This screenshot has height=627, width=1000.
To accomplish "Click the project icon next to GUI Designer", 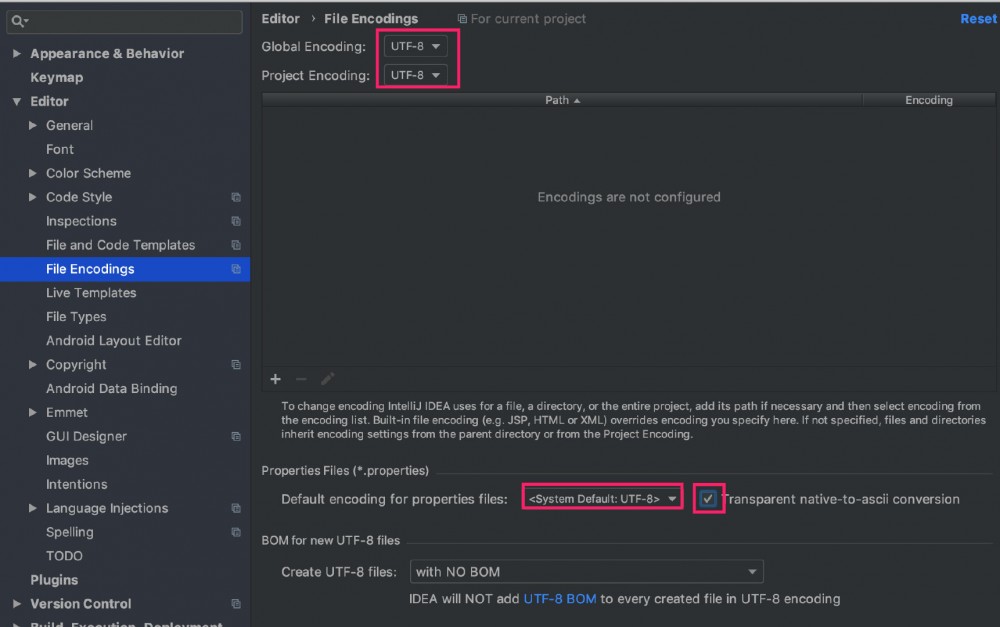I will (237, 436).
